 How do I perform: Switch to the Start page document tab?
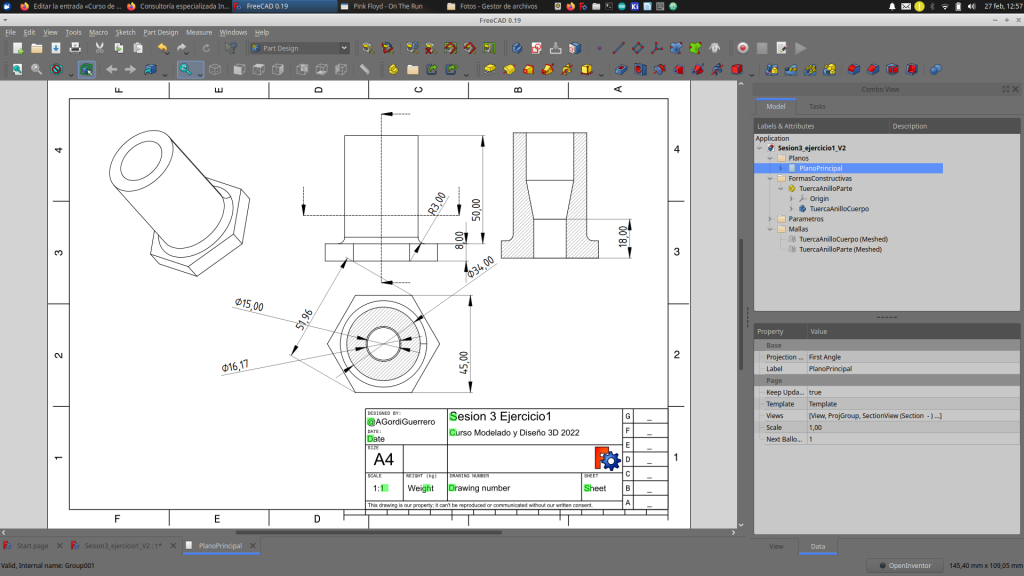click(32, 546)
